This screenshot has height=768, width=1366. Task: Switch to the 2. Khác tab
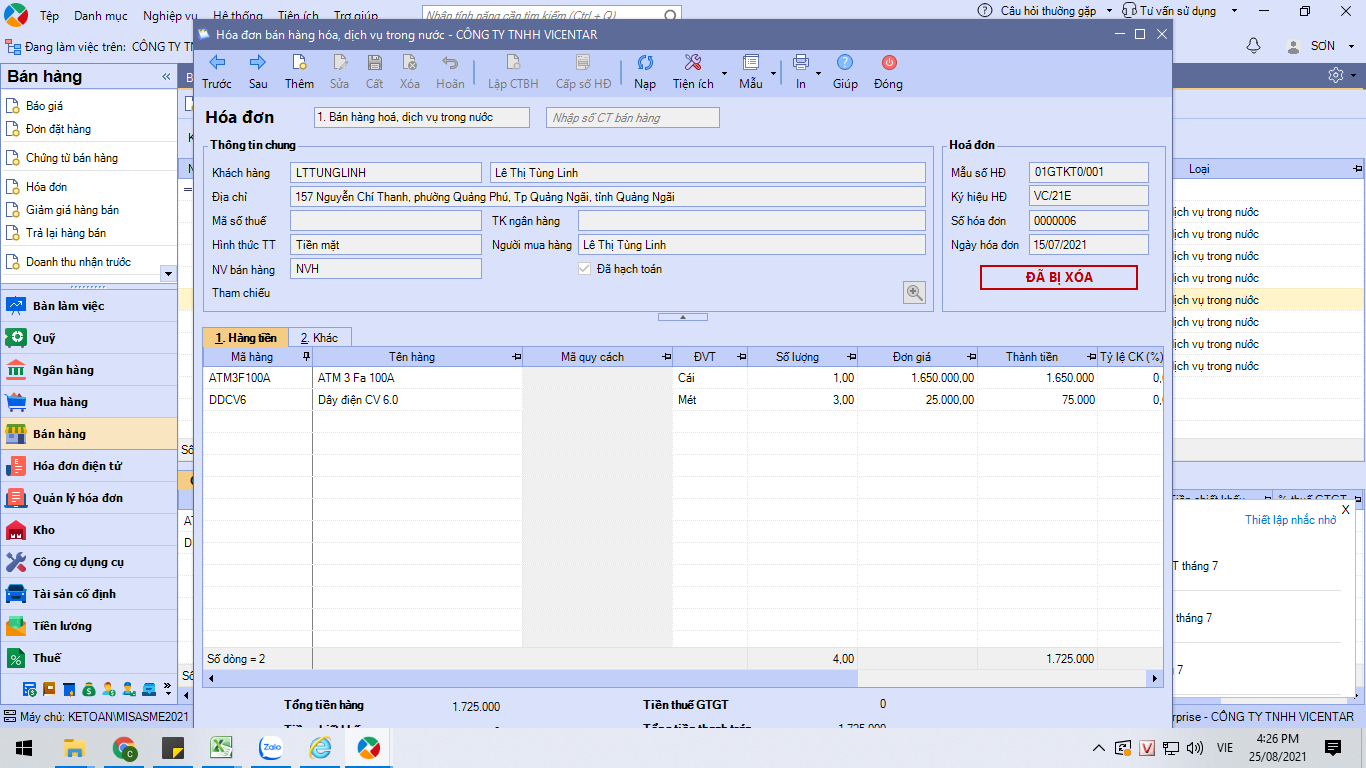point(320,338)
